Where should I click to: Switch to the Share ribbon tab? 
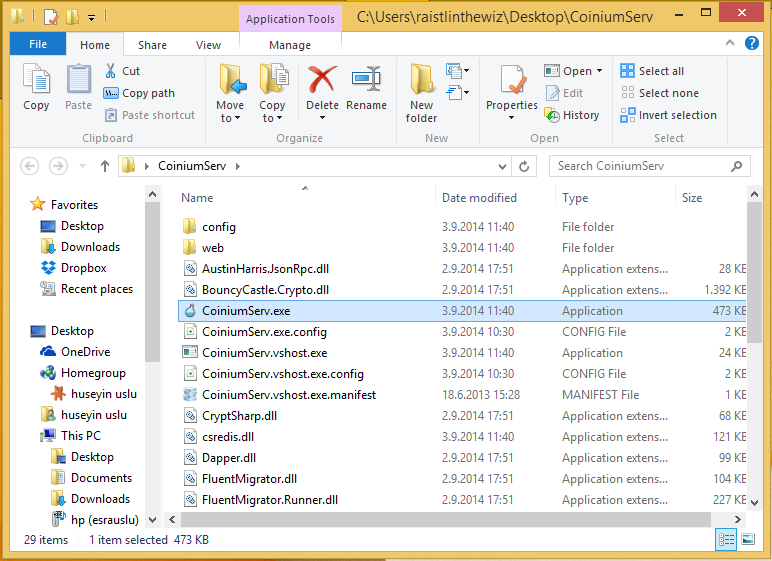[x=152, y=45]
